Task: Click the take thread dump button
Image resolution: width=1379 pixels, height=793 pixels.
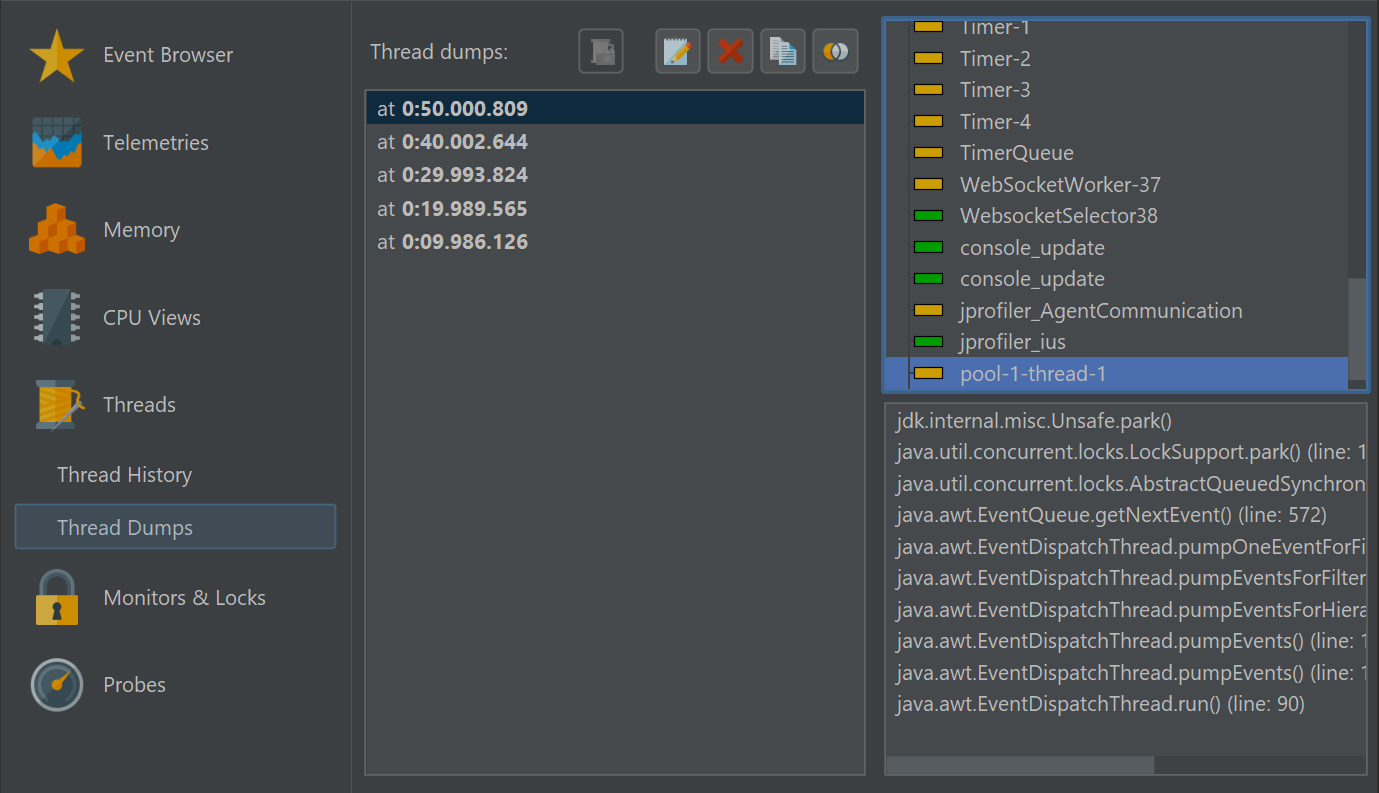Action: (601, 51)
